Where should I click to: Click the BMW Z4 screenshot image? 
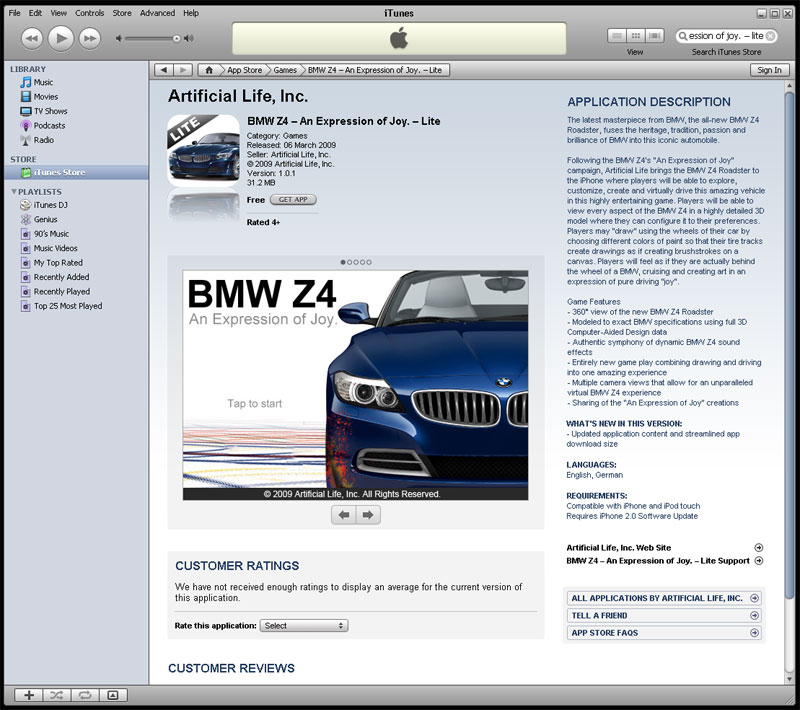(356, 385)
